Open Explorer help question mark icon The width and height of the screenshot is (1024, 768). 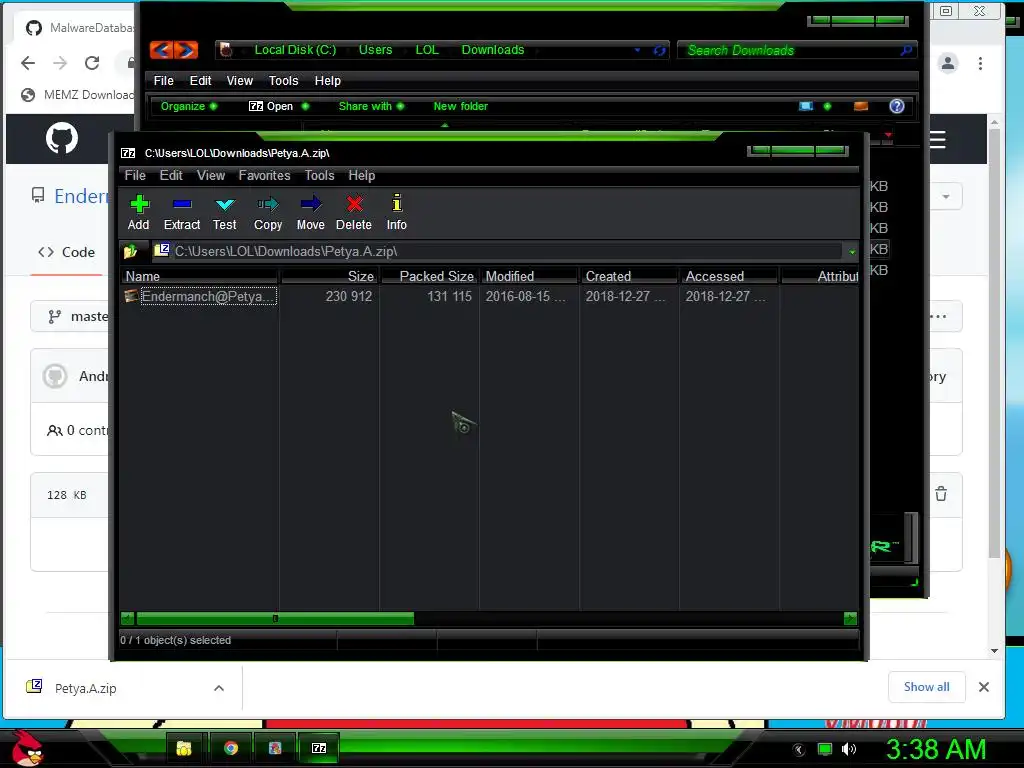[x=897, y=106]
